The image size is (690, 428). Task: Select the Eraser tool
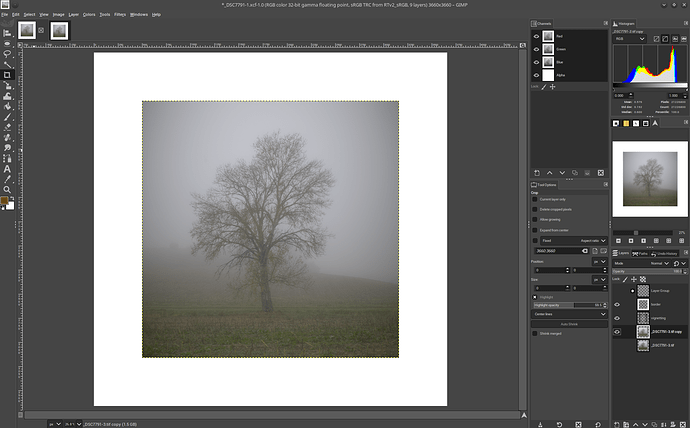click(7, 127)
